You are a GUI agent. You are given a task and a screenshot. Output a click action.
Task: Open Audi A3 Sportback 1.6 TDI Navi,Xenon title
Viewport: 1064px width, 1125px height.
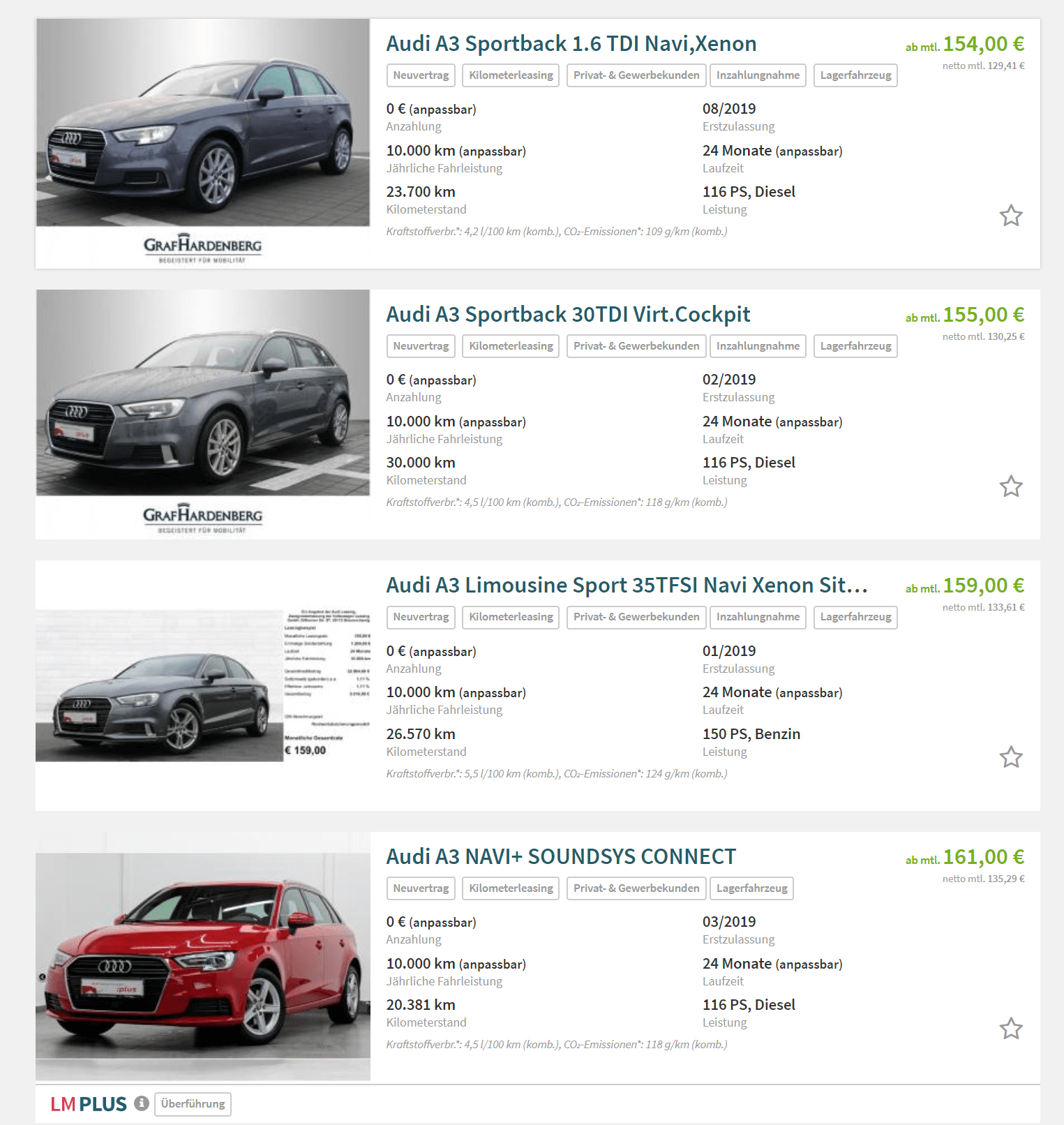(x=571, y=43)
